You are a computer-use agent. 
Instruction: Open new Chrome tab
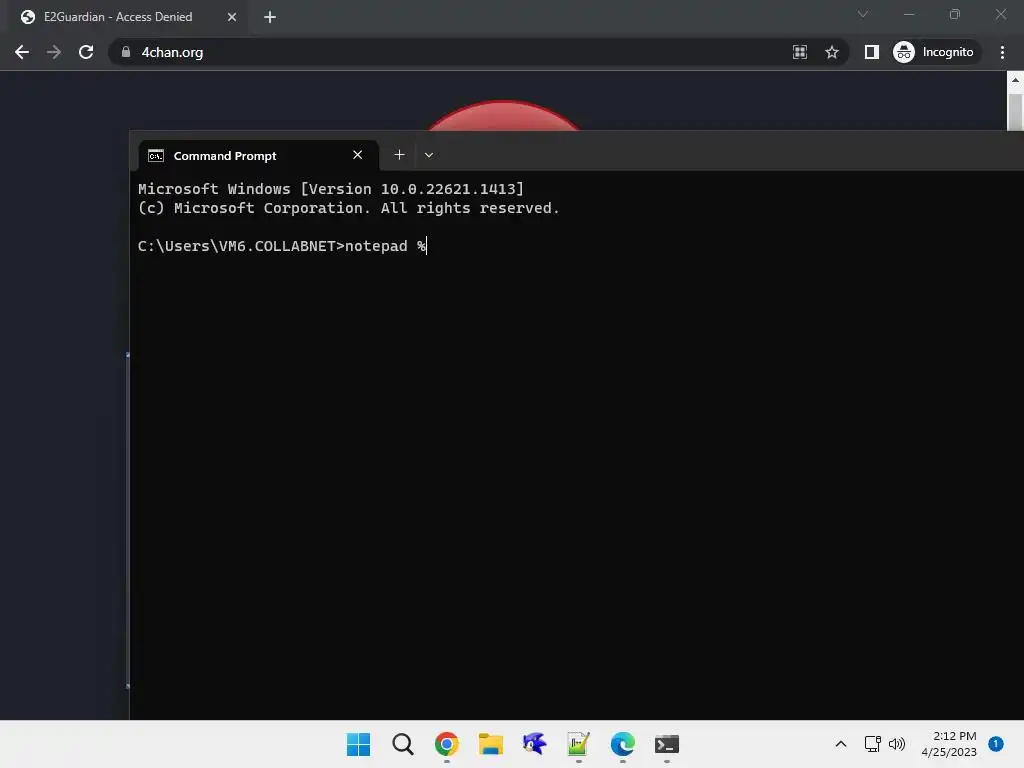tap(270, 17)
